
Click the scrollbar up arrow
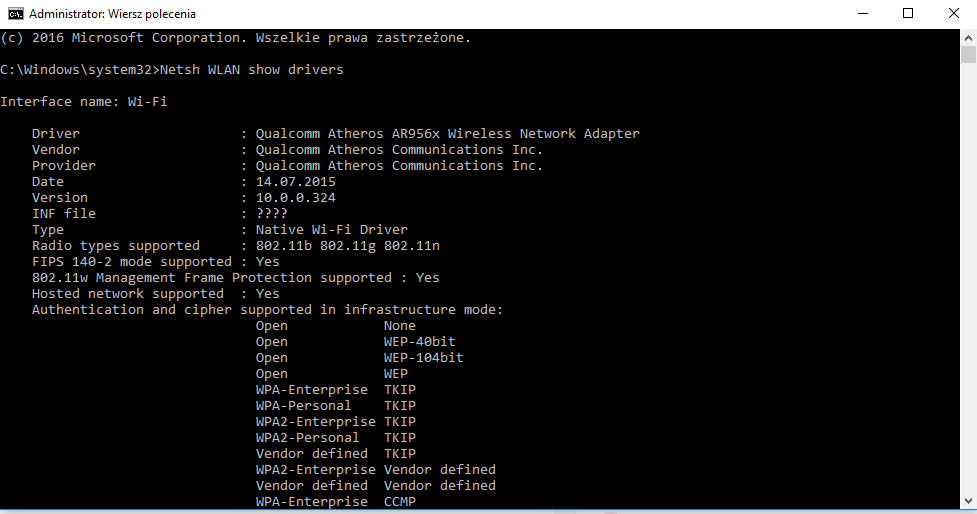pyautogui.click(x=968, y=37)
